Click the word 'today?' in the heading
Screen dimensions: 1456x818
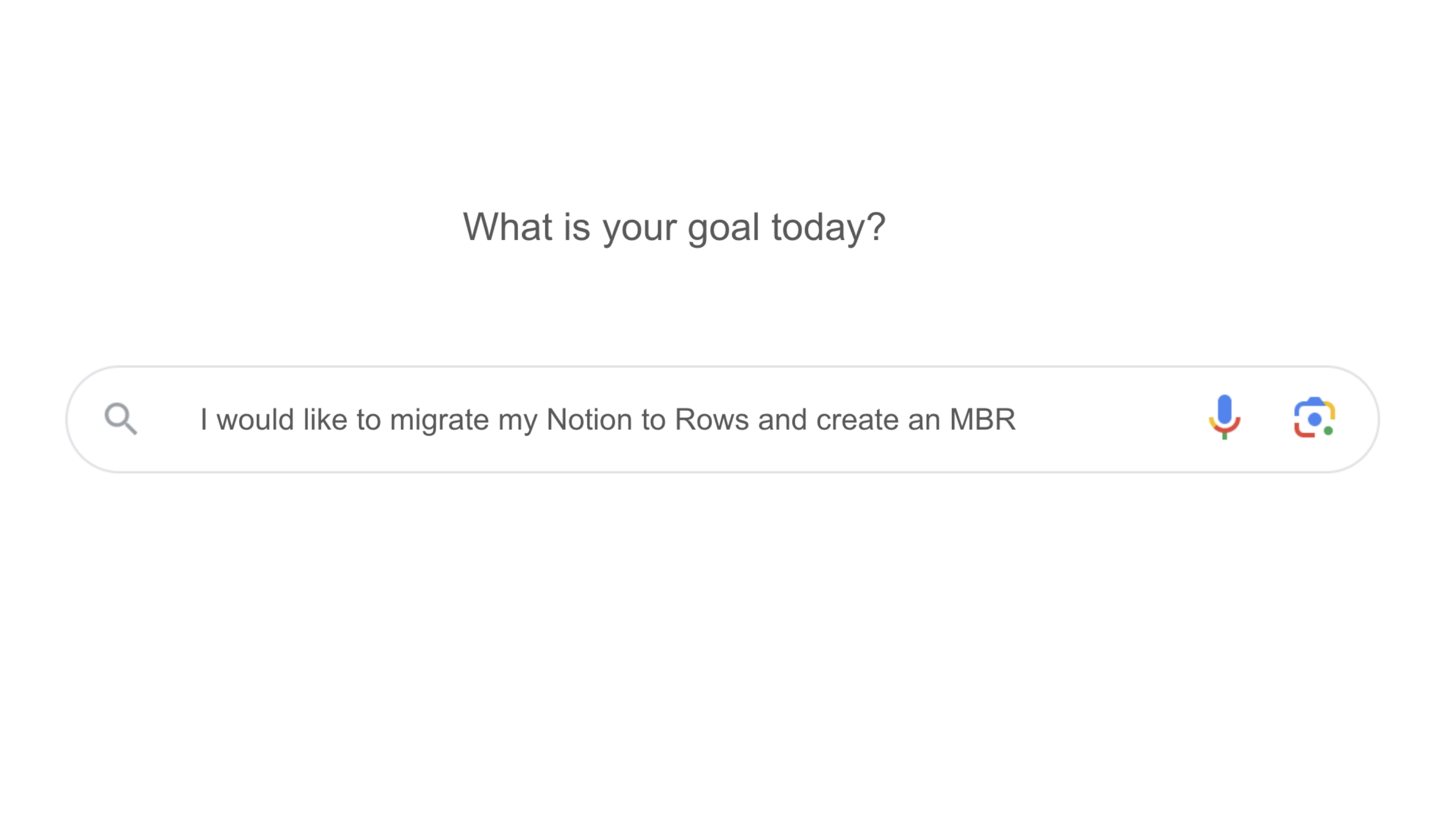[x=829, y=228]
